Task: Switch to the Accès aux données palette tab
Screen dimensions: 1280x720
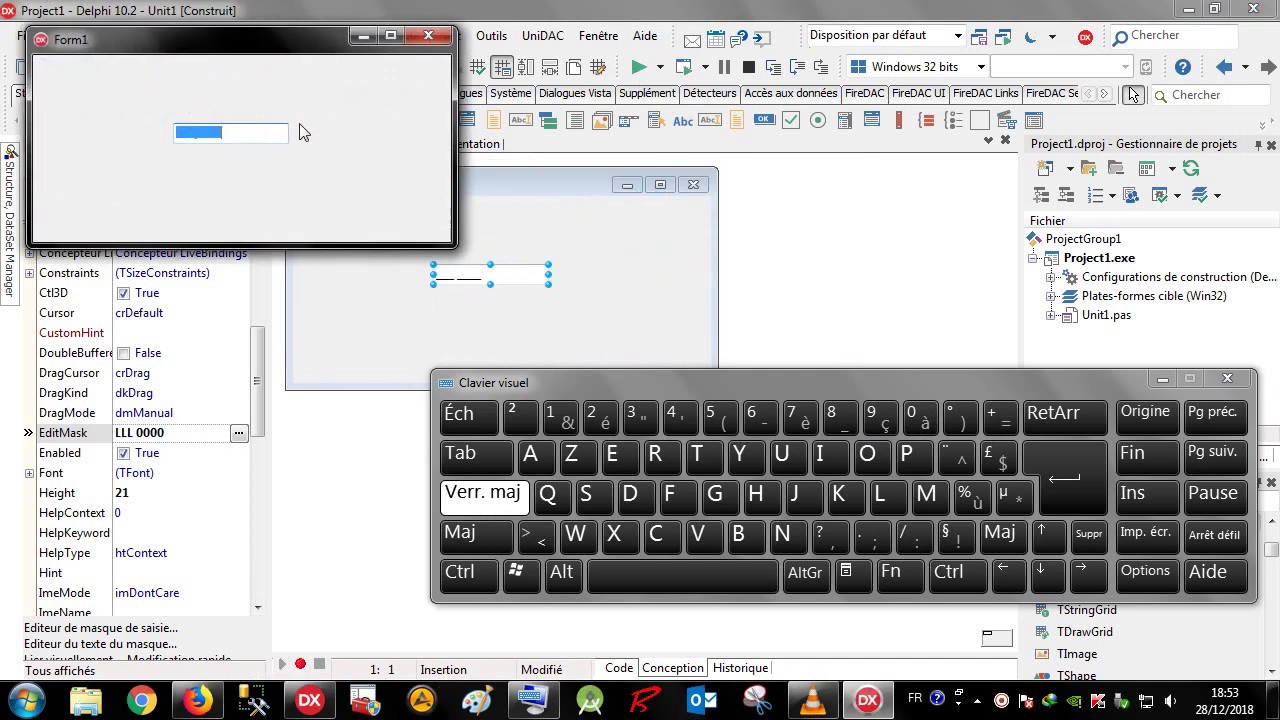Action: click(x=791, y=93)
